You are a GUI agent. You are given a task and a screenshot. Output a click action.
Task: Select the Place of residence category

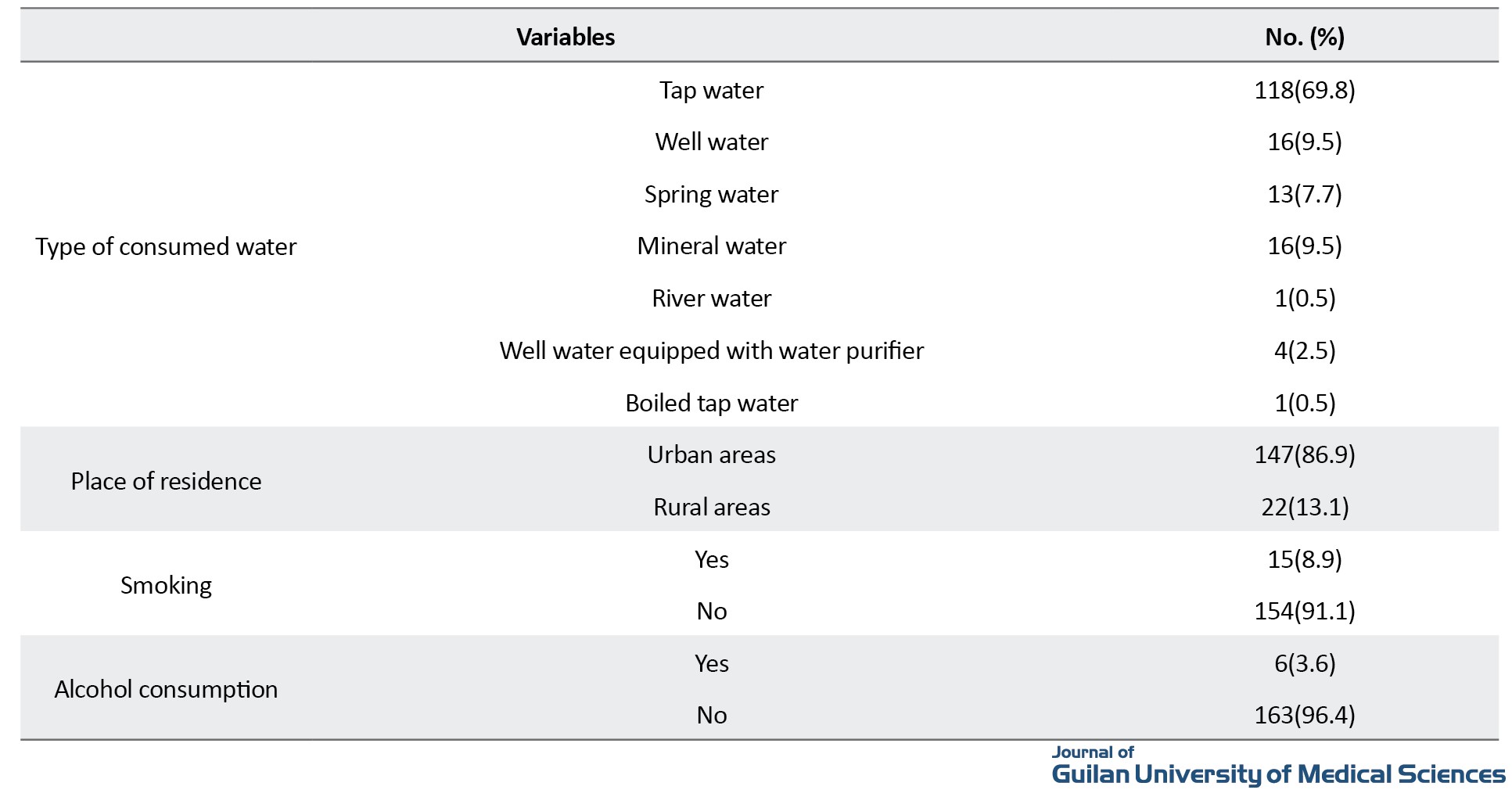point(166,481)
